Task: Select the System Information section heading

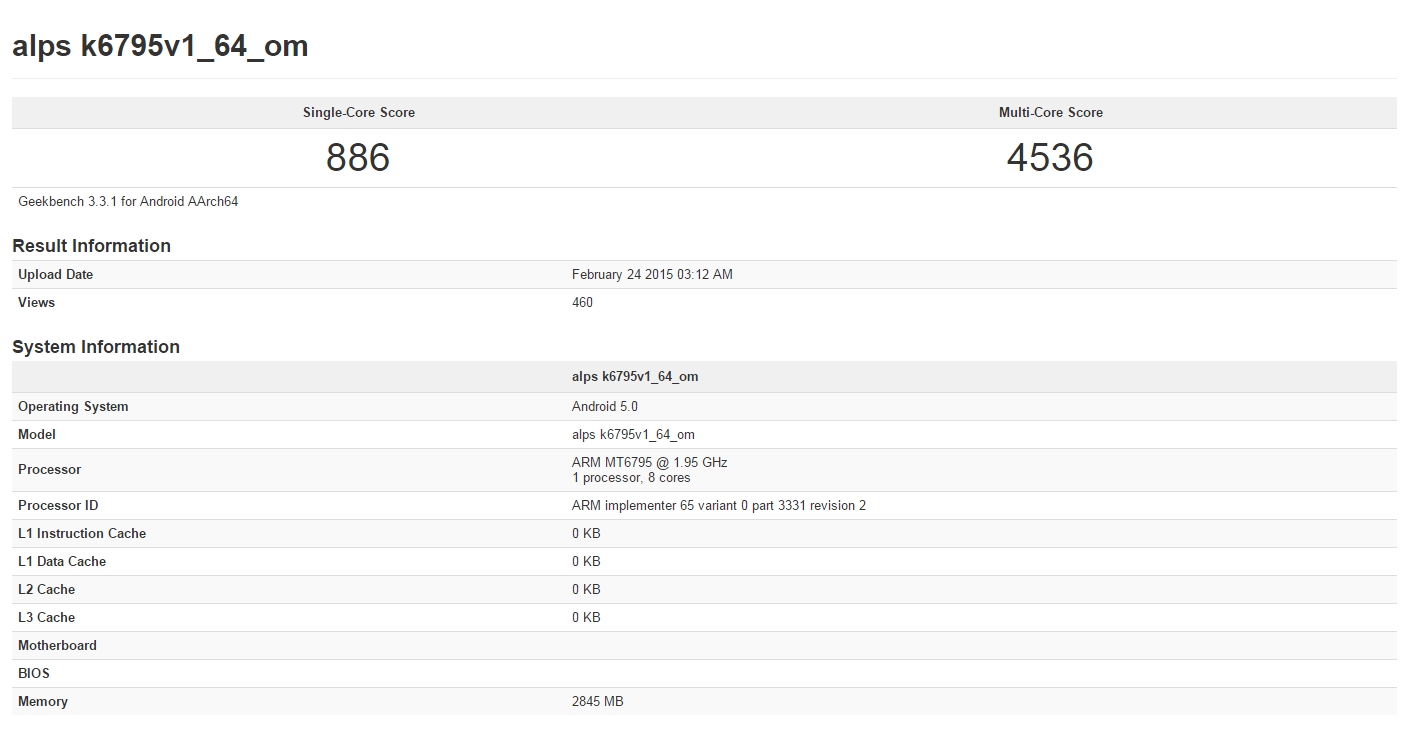Action: pos(95,347)
